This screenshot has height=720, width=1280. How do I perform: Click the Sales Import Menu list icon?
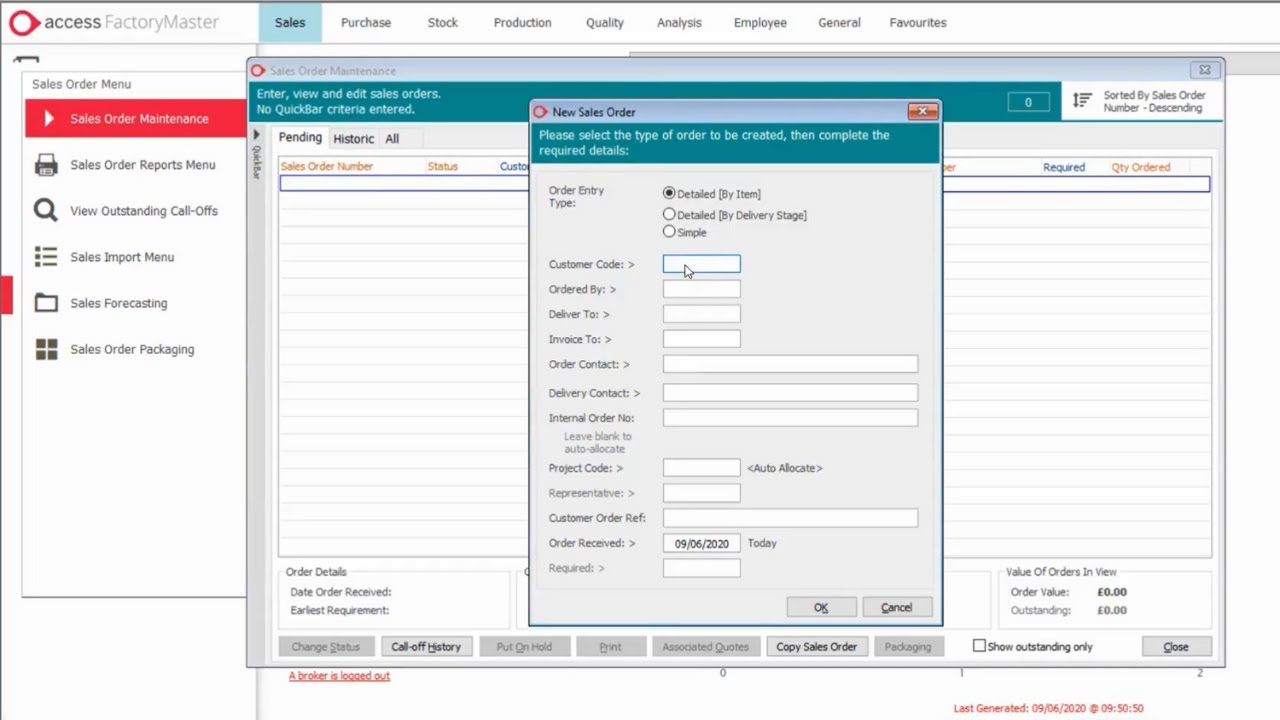click(46, 257)
